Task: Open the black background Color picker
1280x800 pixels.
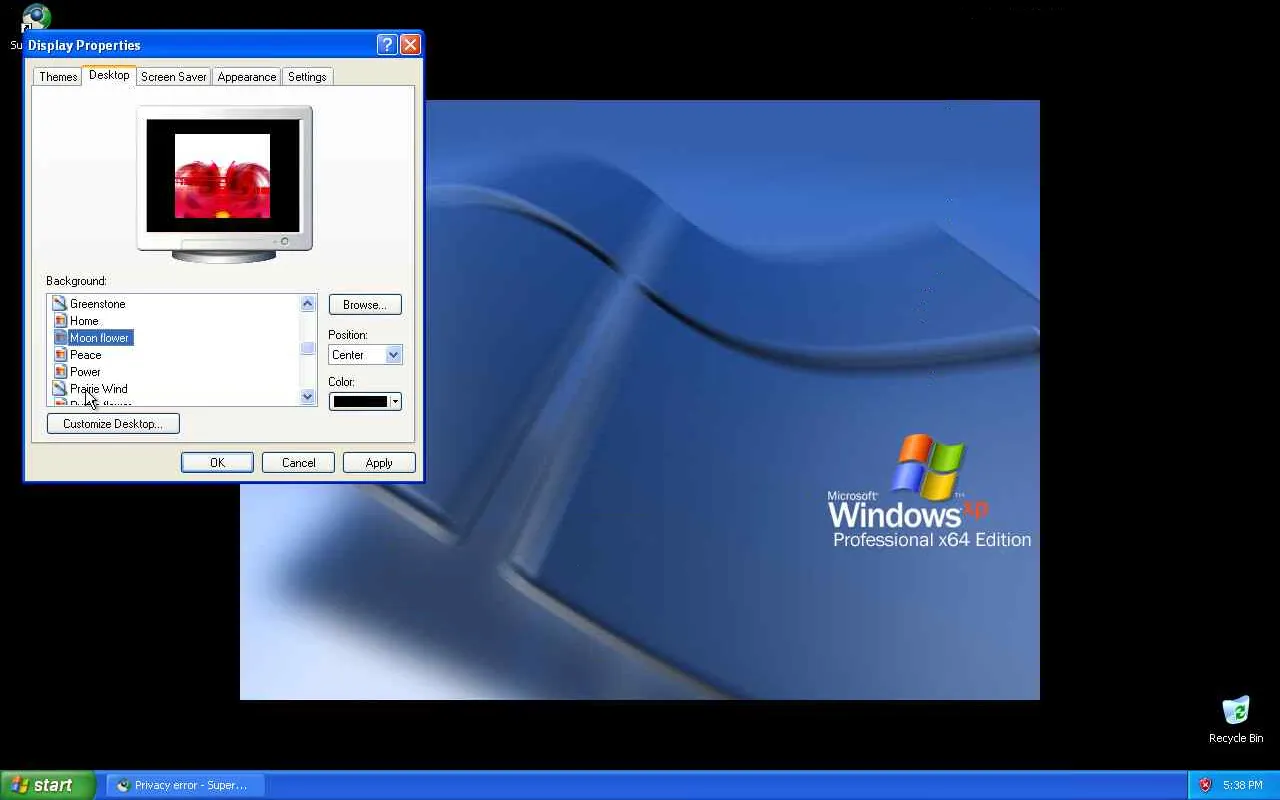Action: 365,402
